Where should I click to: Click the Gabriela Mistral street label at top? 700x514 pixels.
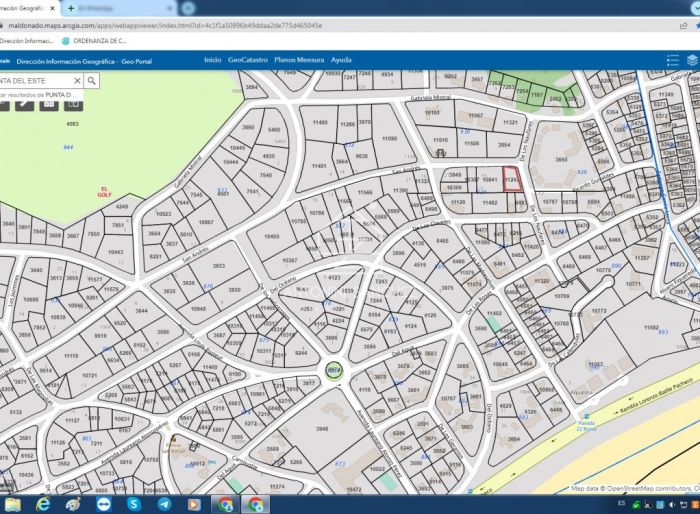click(431, 97)
